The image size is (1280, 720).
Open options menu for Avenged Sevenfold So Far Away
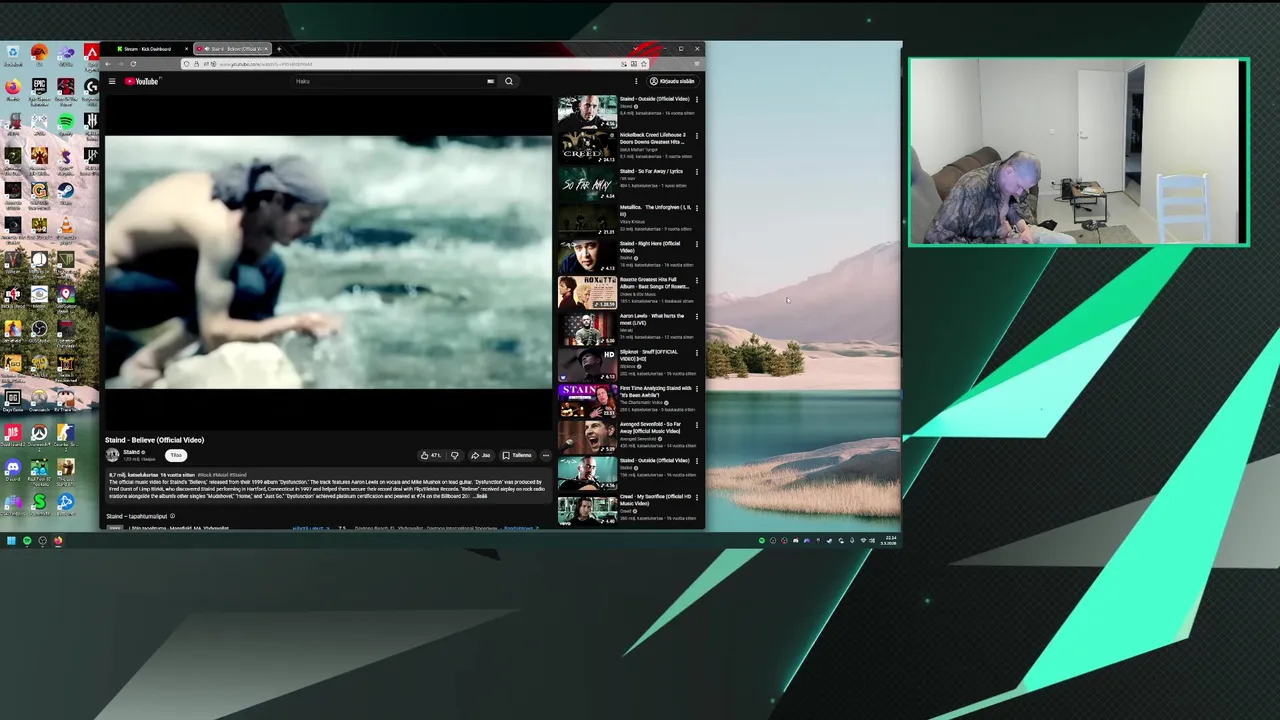point(697,425)
